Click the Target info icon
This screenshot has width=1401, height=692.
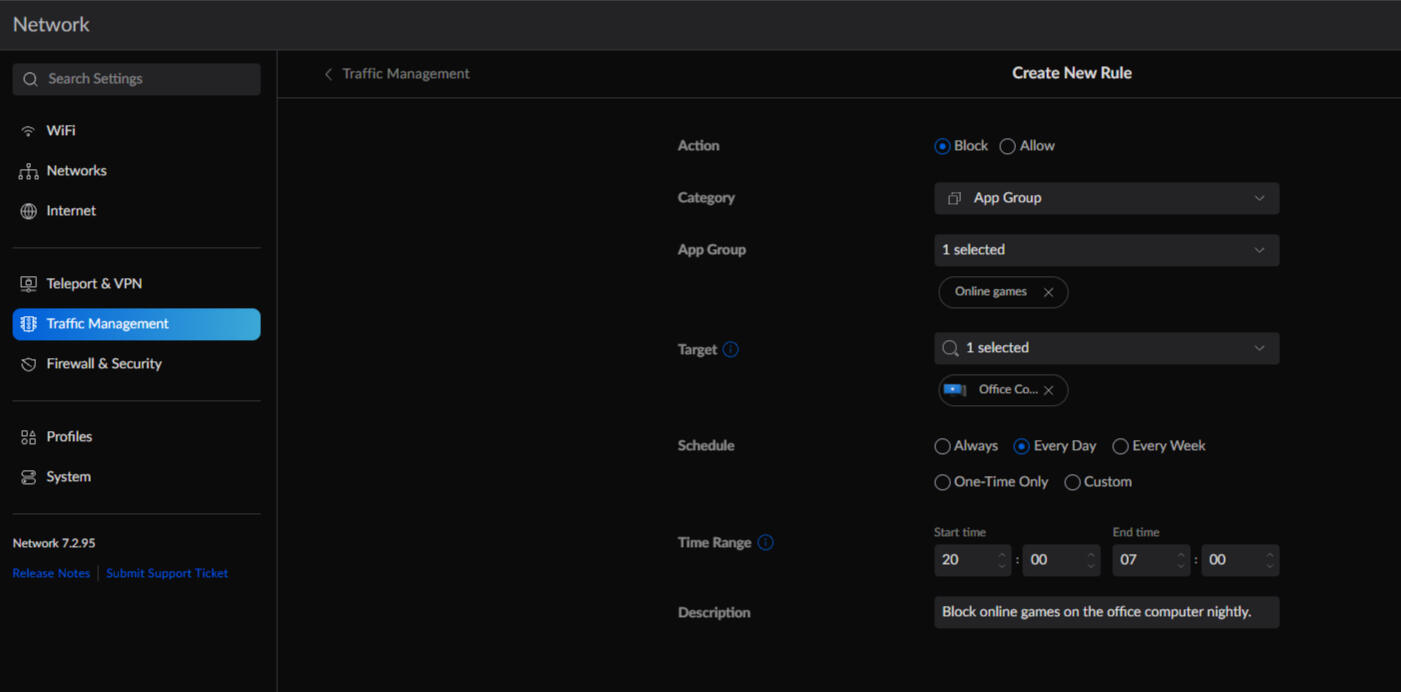coord(731,349)
